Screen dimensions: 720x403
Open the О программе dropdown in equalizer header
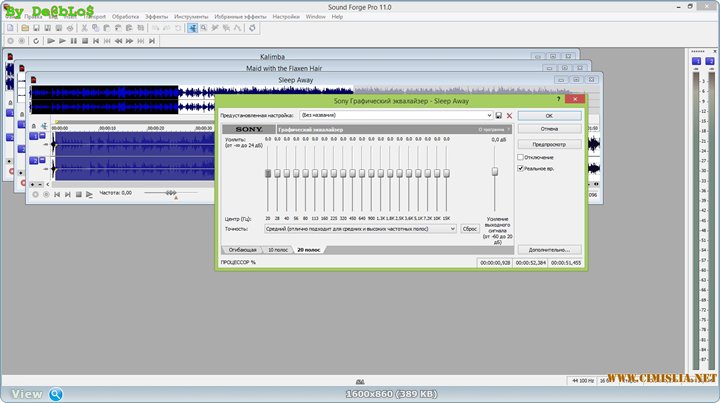tap(493, 130)
